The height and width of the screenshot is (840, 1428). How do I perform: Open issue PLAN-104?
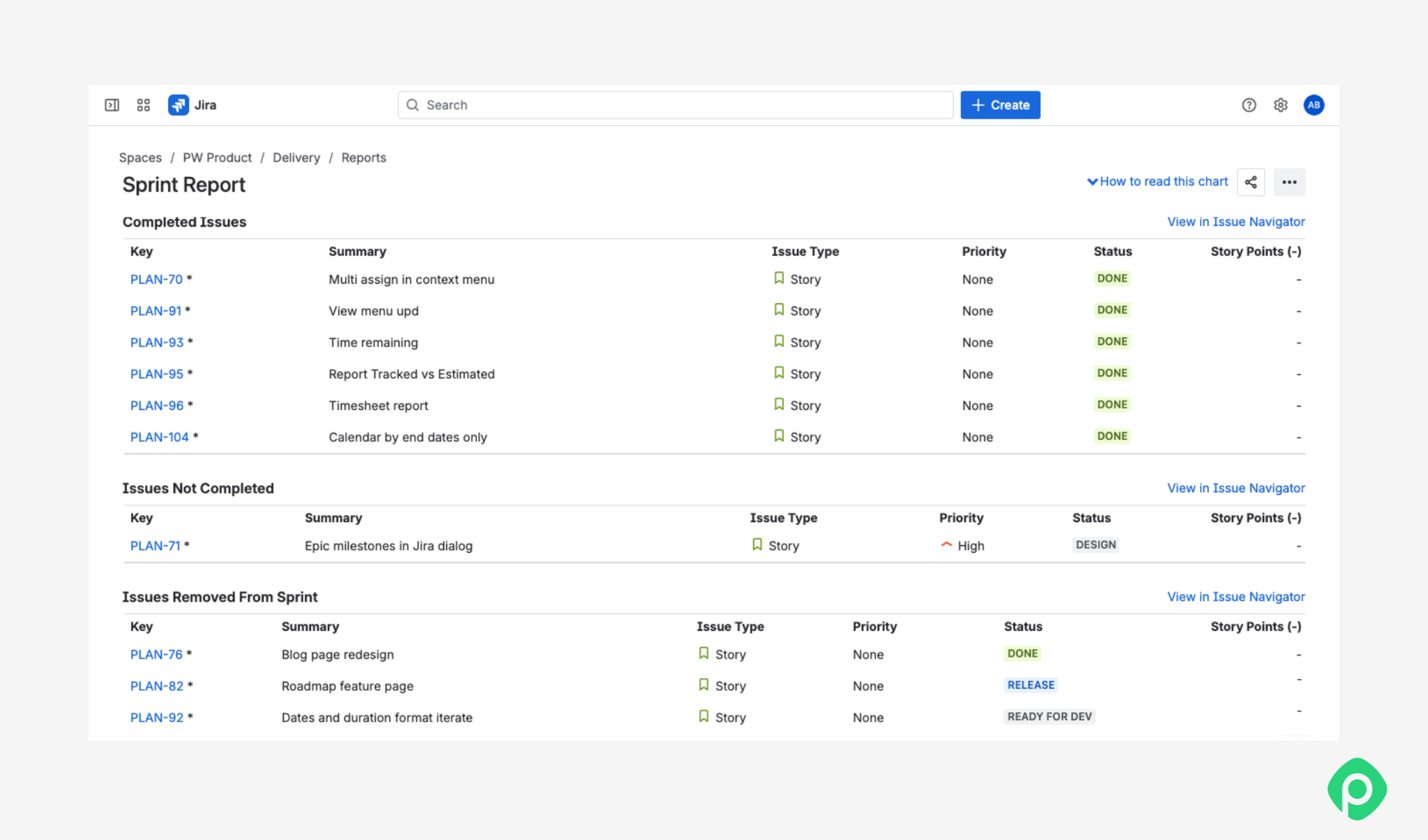point(160,437)
